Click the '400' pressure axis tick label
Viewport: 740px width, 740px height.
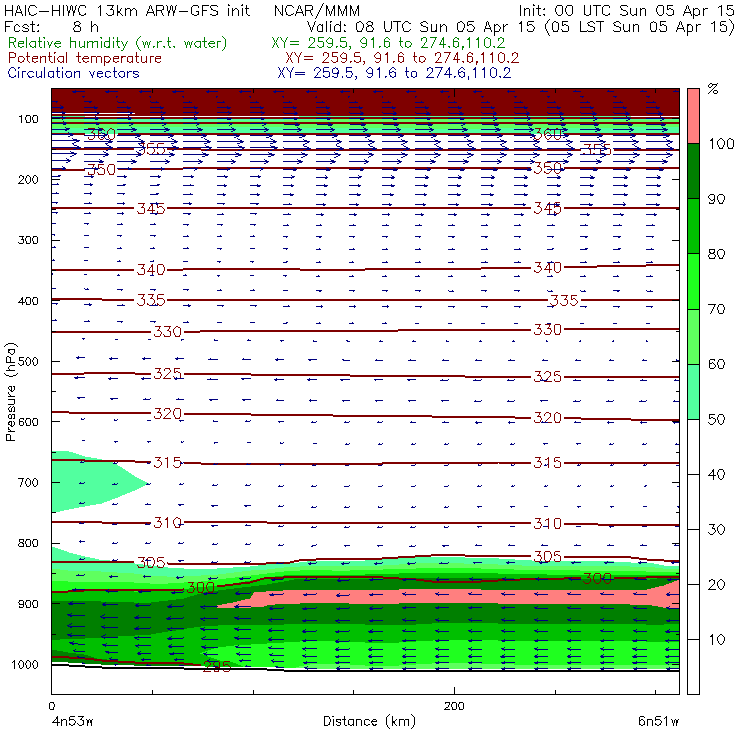[28, 301]
